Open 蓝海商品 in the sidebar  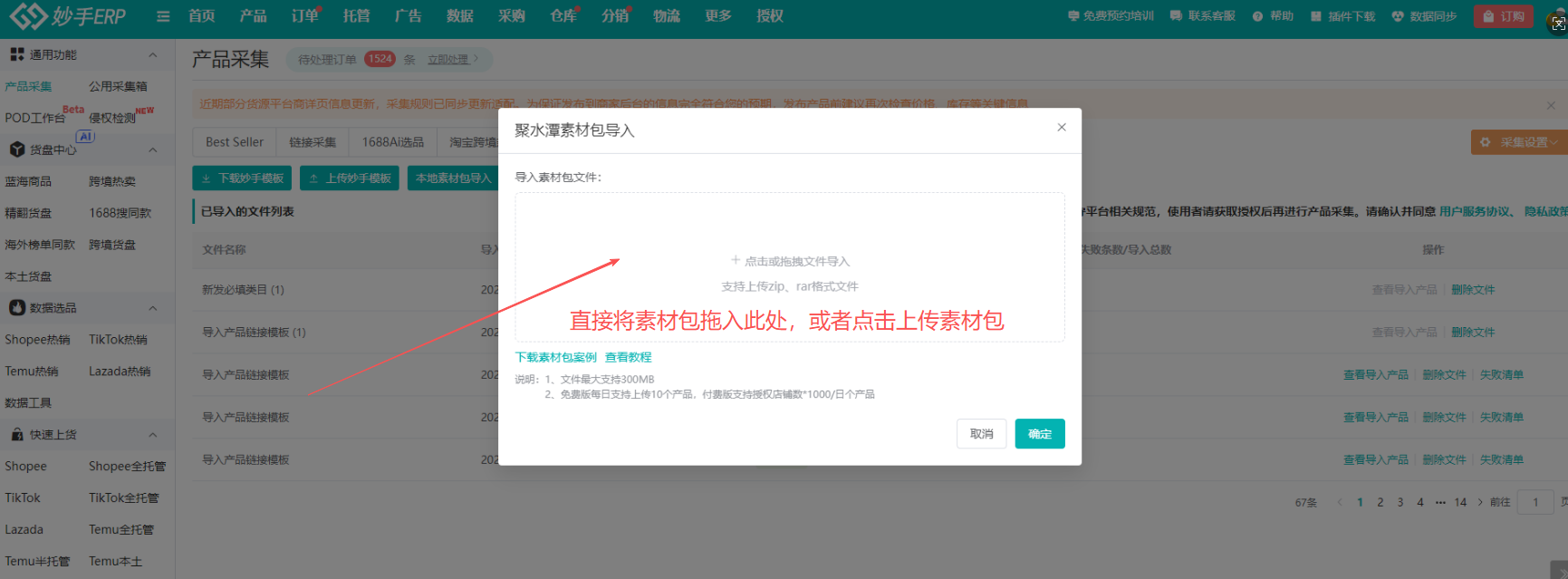pyautogui.click(x=28, y=182)
